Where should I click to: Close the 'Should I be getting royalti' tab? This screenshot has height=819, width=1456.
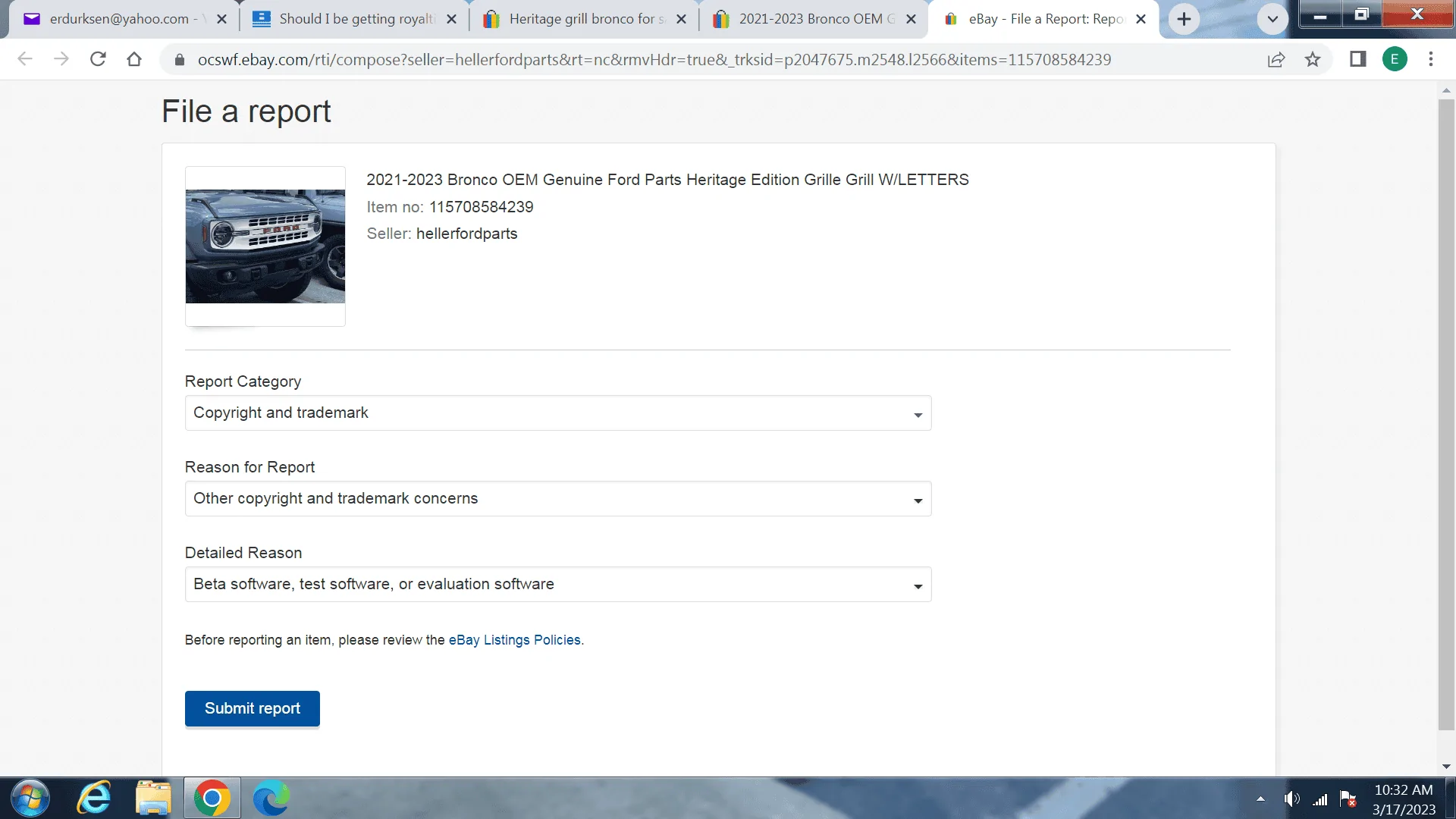pyautogui.click(x=451, y=19)
